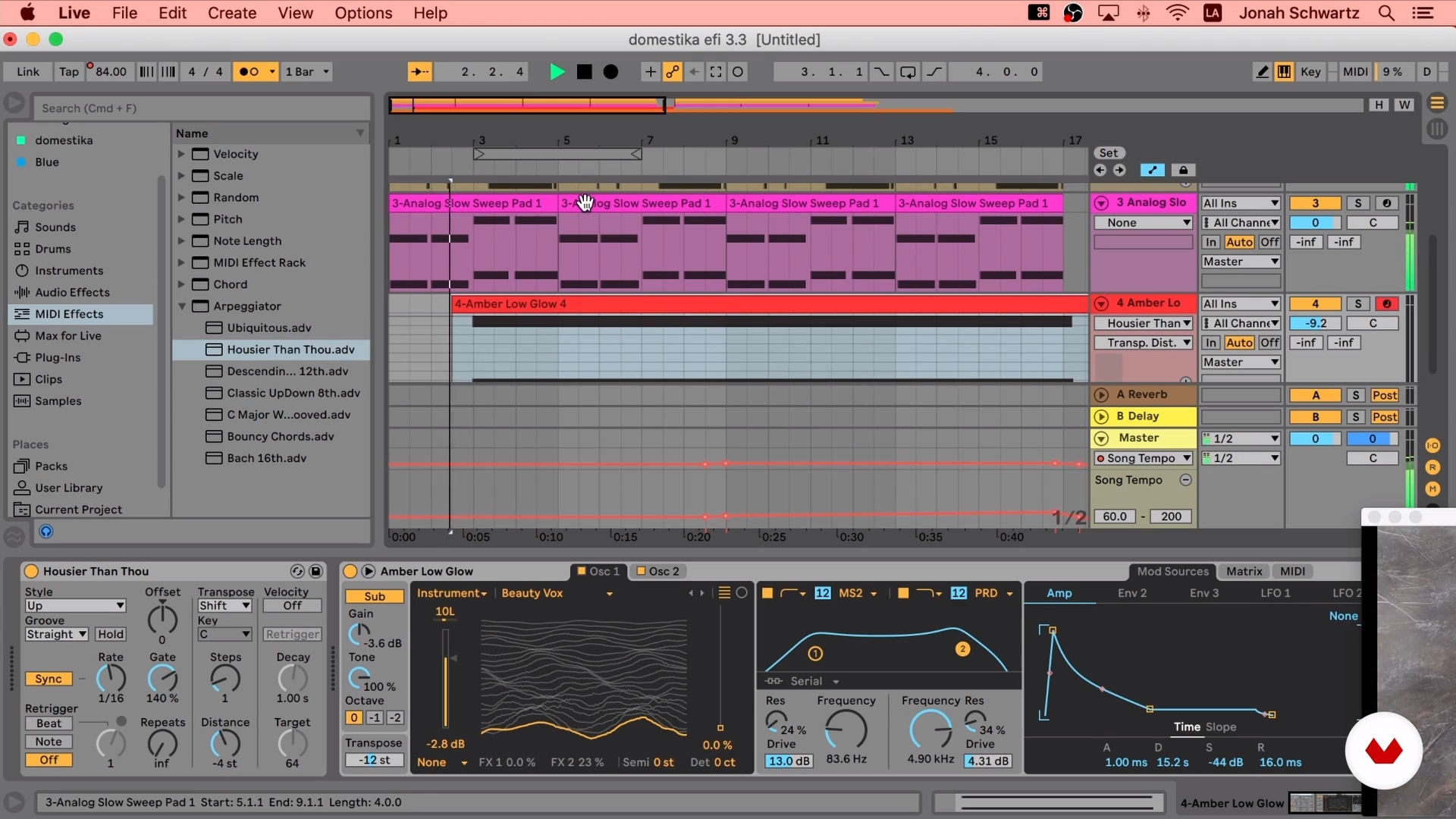This screenshot has width=1456, height=819.
Task: Toggle the Osc 2 on/off square
Action: [x=641, y=571]
